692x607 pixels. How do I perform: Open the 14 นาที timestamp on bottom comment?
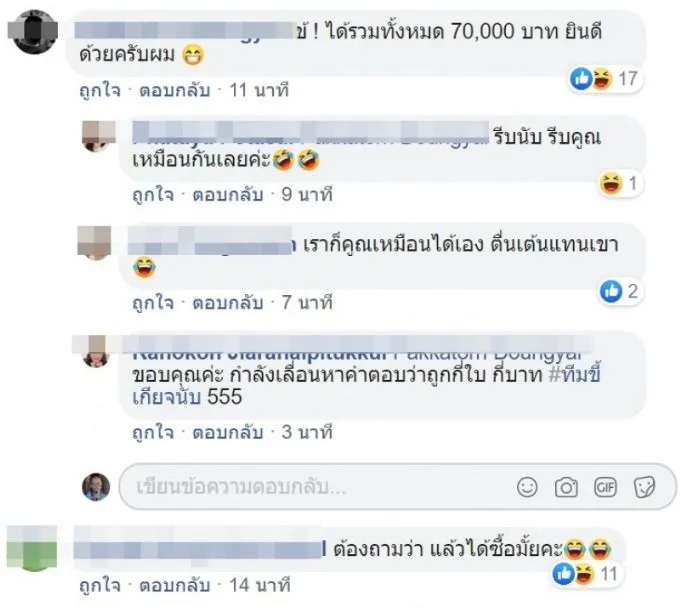click(x=260, y=585)
